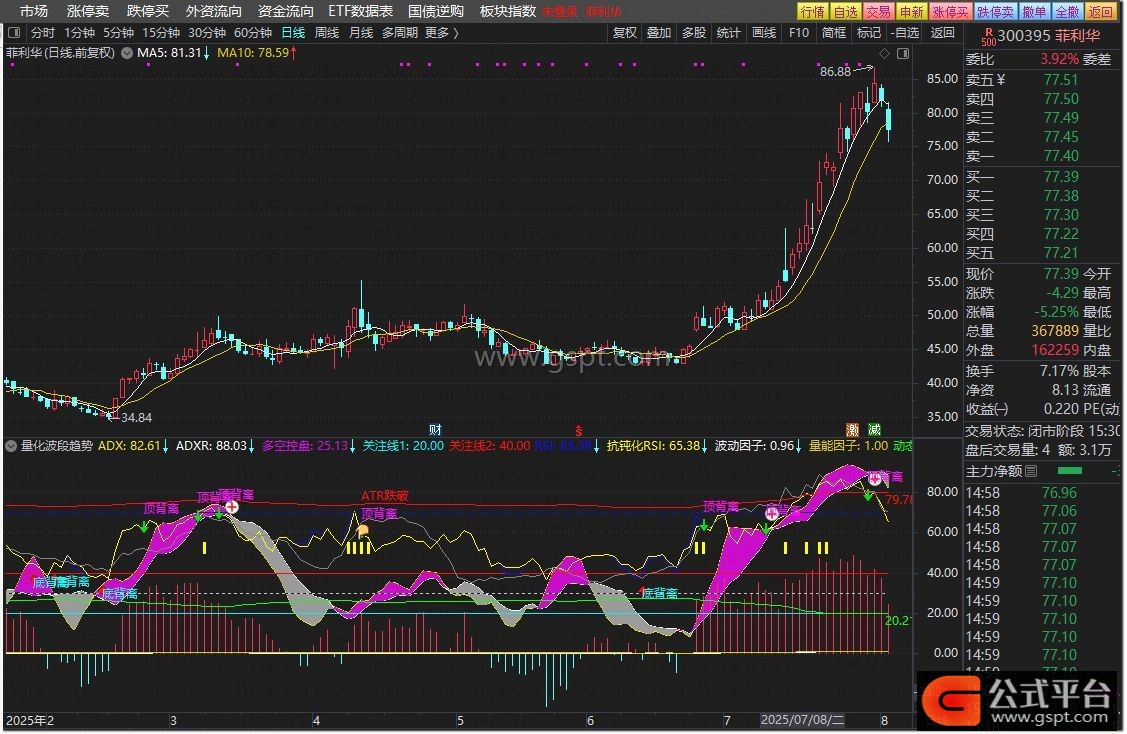This screenshot has width=1127, height=734.
Task: Switch to the 1分钟 period
Action: click(x=80, y=32)
